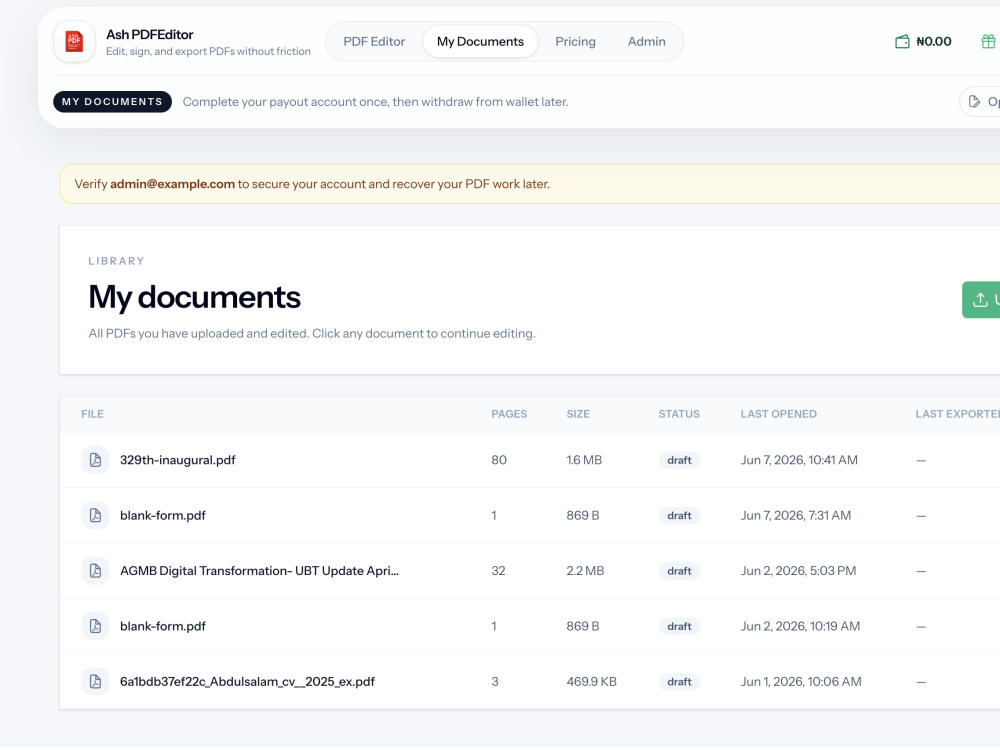Click PDF icon for 329th-inaugural.pdf
Viewport: 1000px width, 750px height.
coord(95,460)
